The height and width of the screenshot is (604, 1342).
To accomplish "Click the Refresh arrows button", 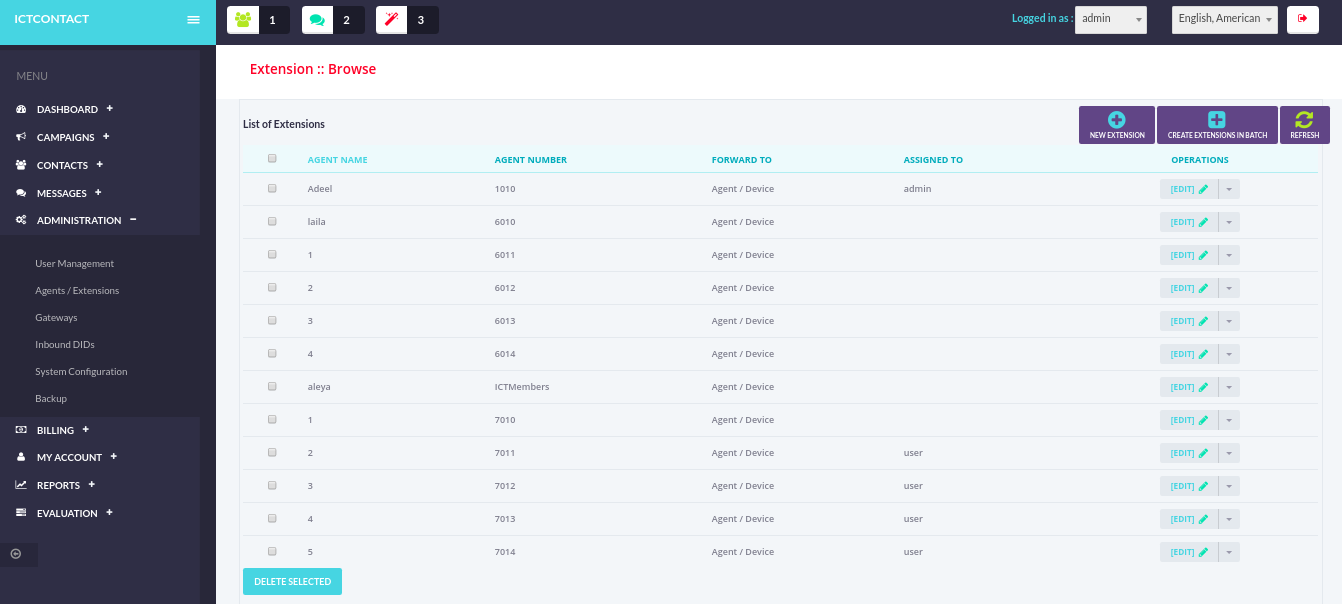I will pos(1304,125).
